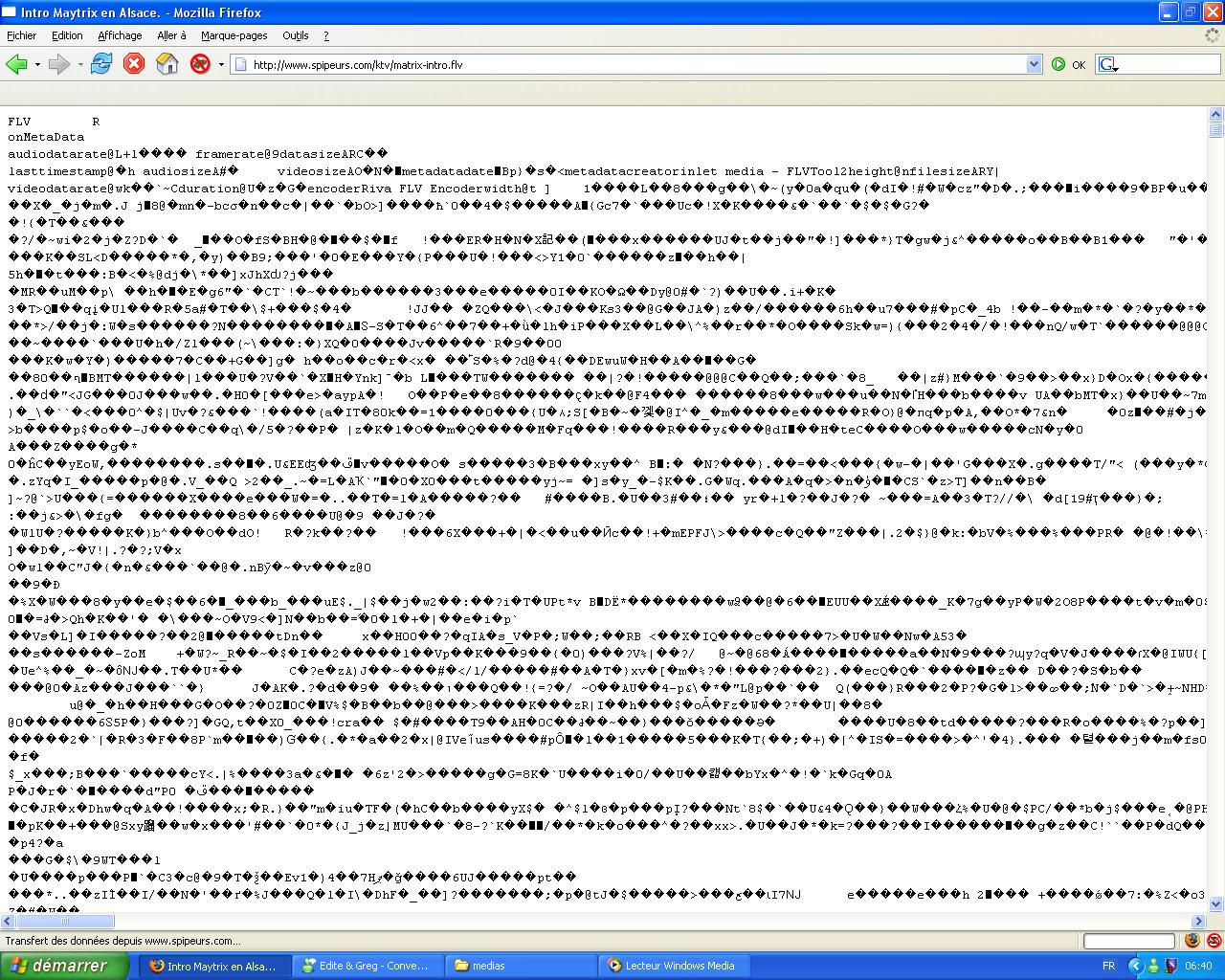Image resolution: width=1225 pixels, height=980 pixels.
Task: Switch to Lecteur Windows Media taskbar button
Action: pyautogui.click(x=676, y=966)
